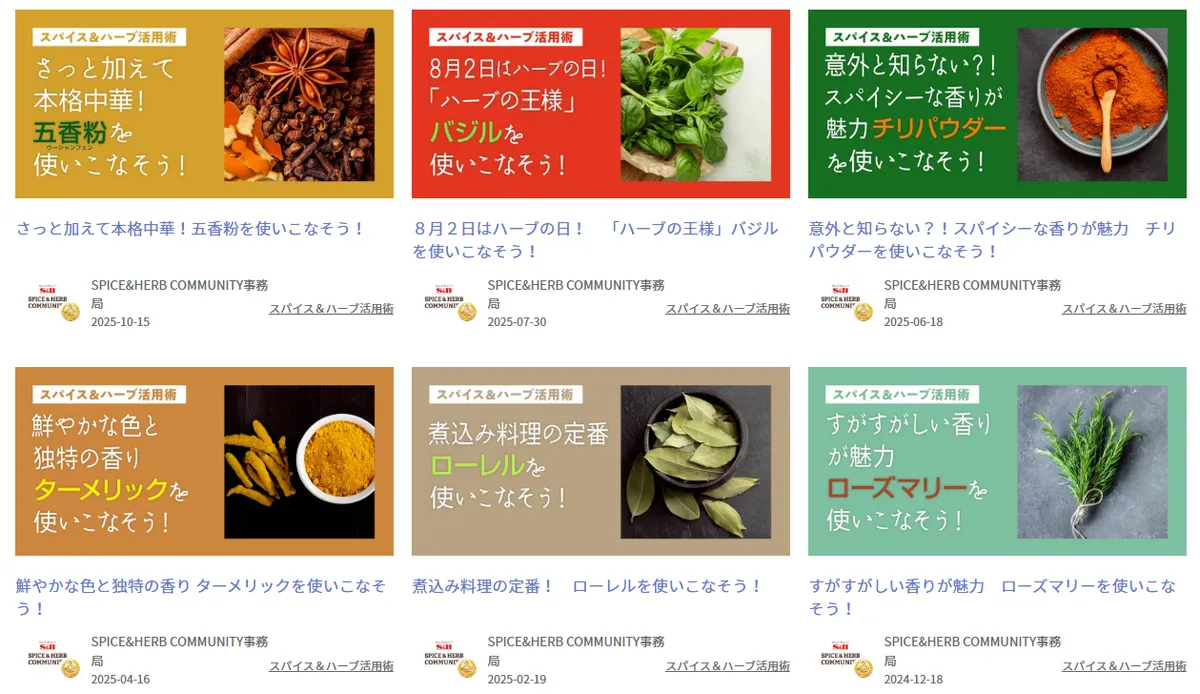Screen dimensions: 1200x694
Task: Open the 五香粉を使いこなそう title link
Action: pos(191,228)
